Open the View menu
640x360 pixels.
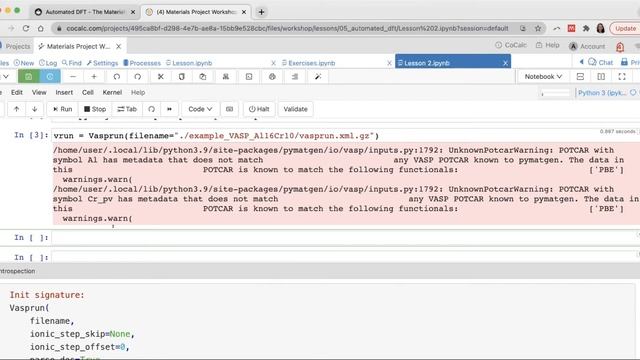39,92
